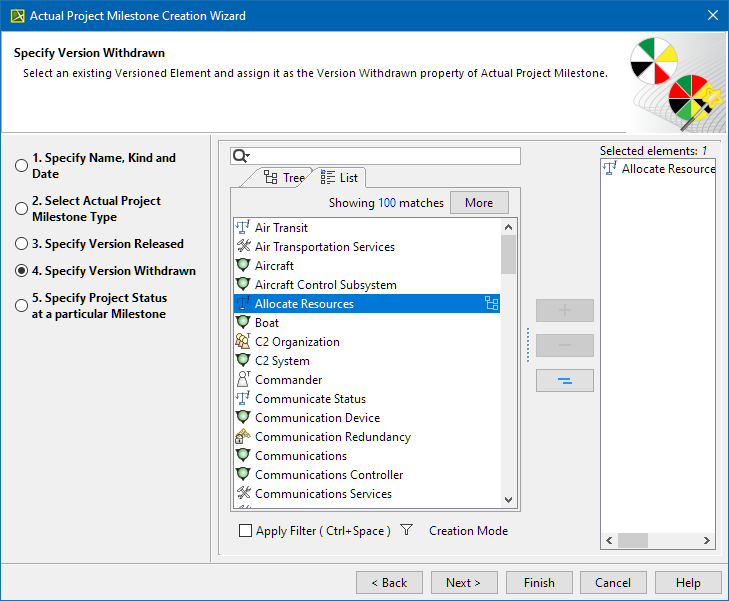Select step 3 Specify Version Released radio
729x601 pixels.
(21, 244)
